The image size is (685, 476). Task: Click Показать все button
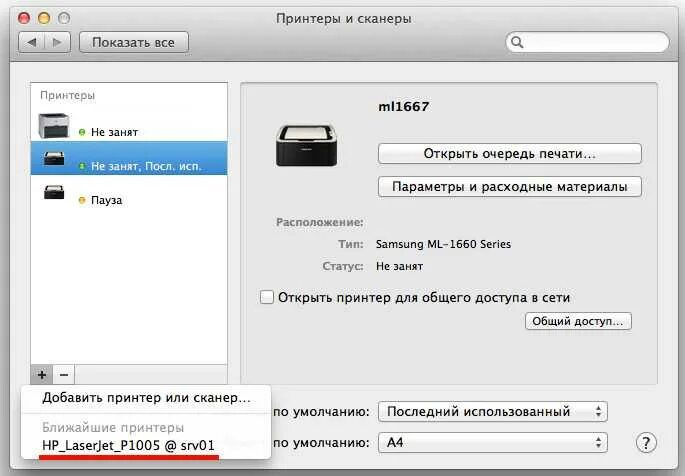[134, 42]
